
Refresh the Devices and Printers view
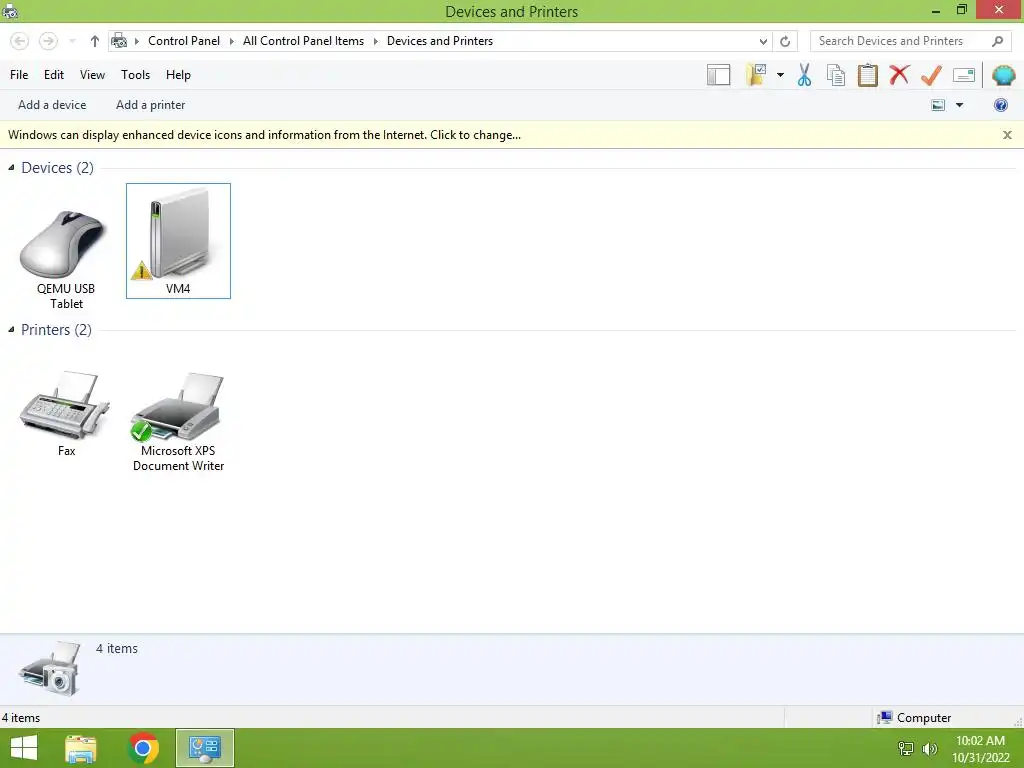point(785,41)
